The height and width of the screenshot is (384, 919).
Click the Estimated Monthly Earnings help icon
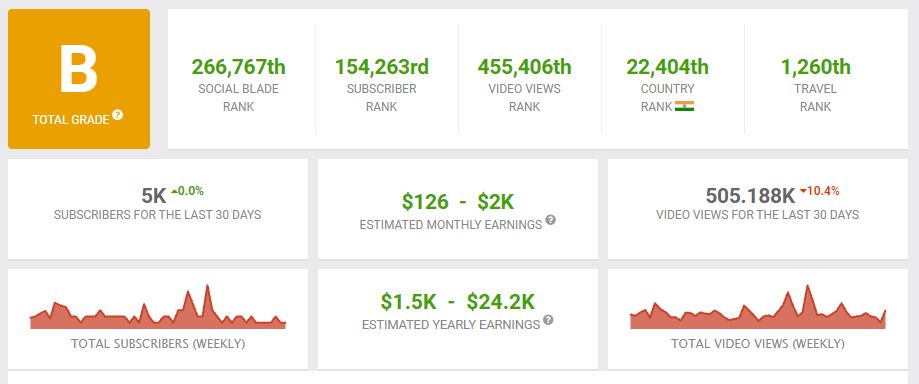(x=550, y=220)
